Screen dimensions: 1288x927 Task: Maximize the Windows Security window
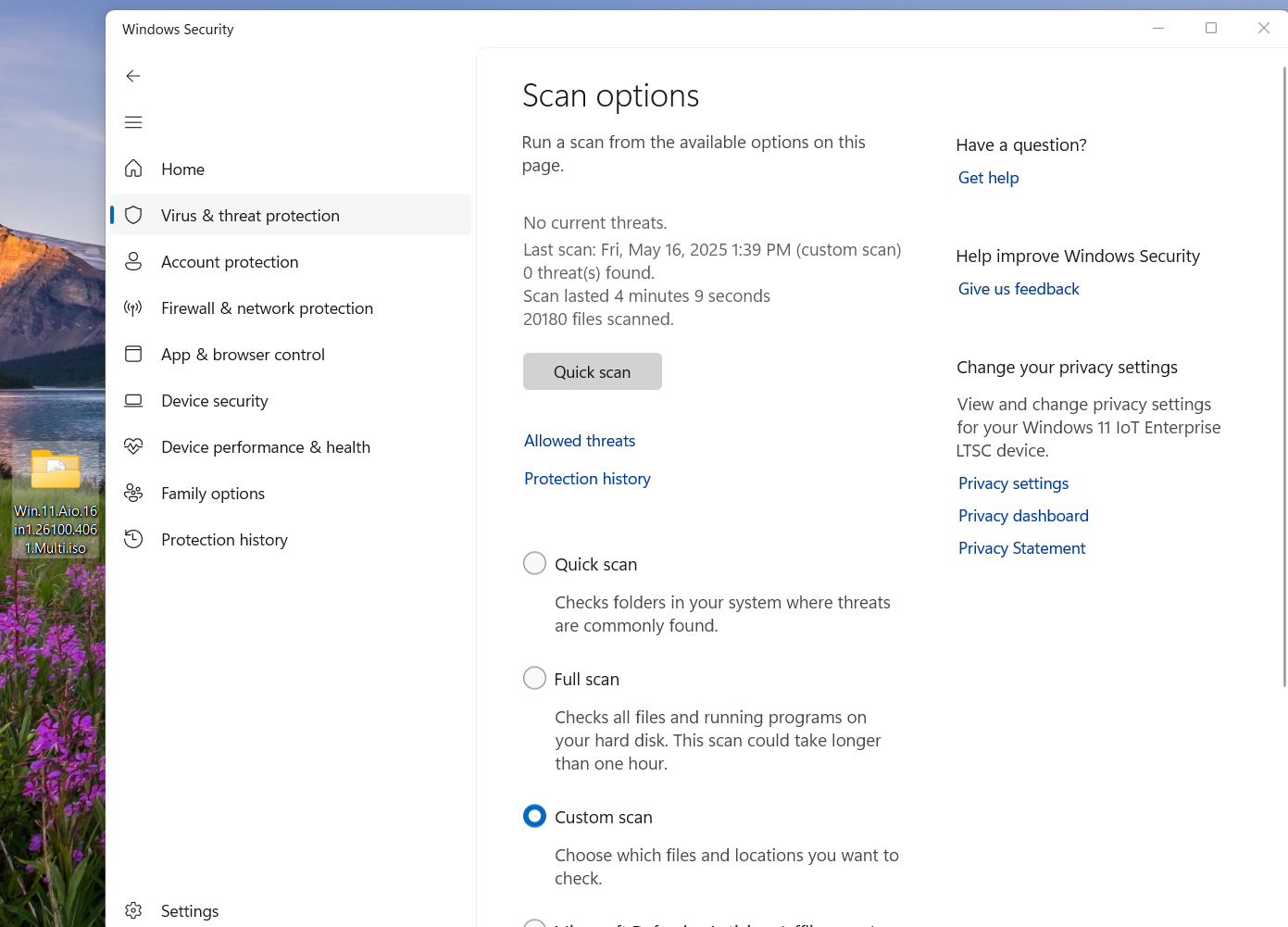click(x=1210, y=28)
